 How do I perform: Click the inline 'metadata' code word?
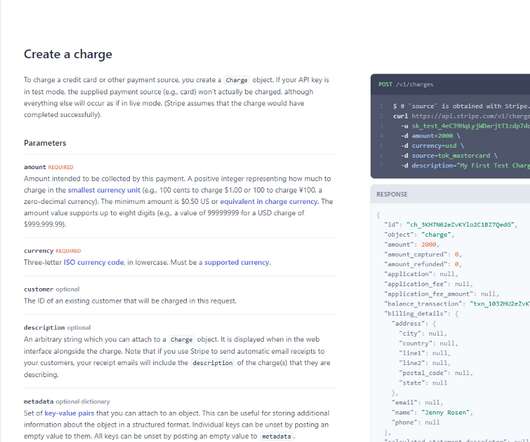coord(276,436)
